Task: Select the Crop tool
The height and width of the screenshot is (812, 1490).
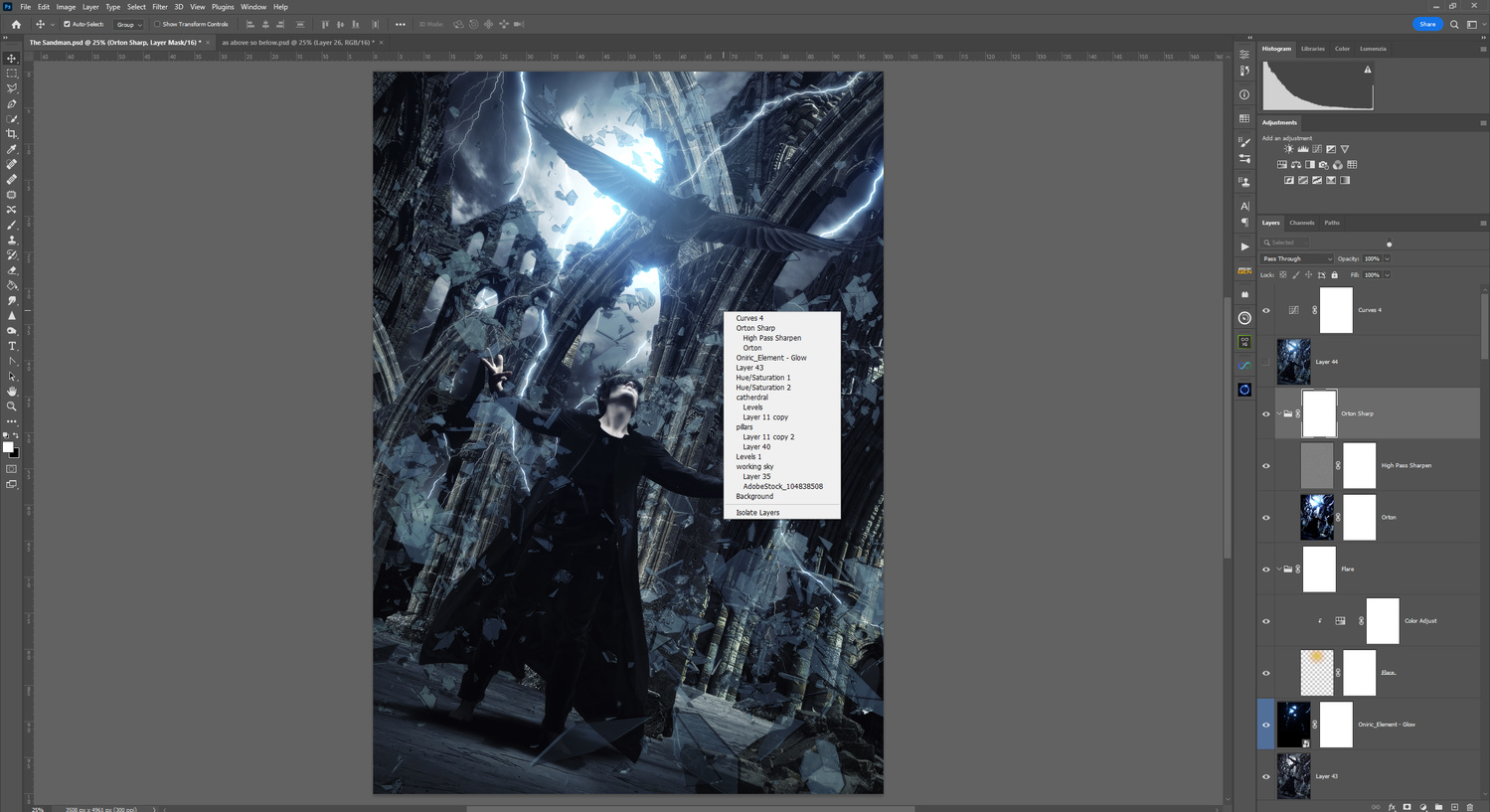Action: (12, 134)
